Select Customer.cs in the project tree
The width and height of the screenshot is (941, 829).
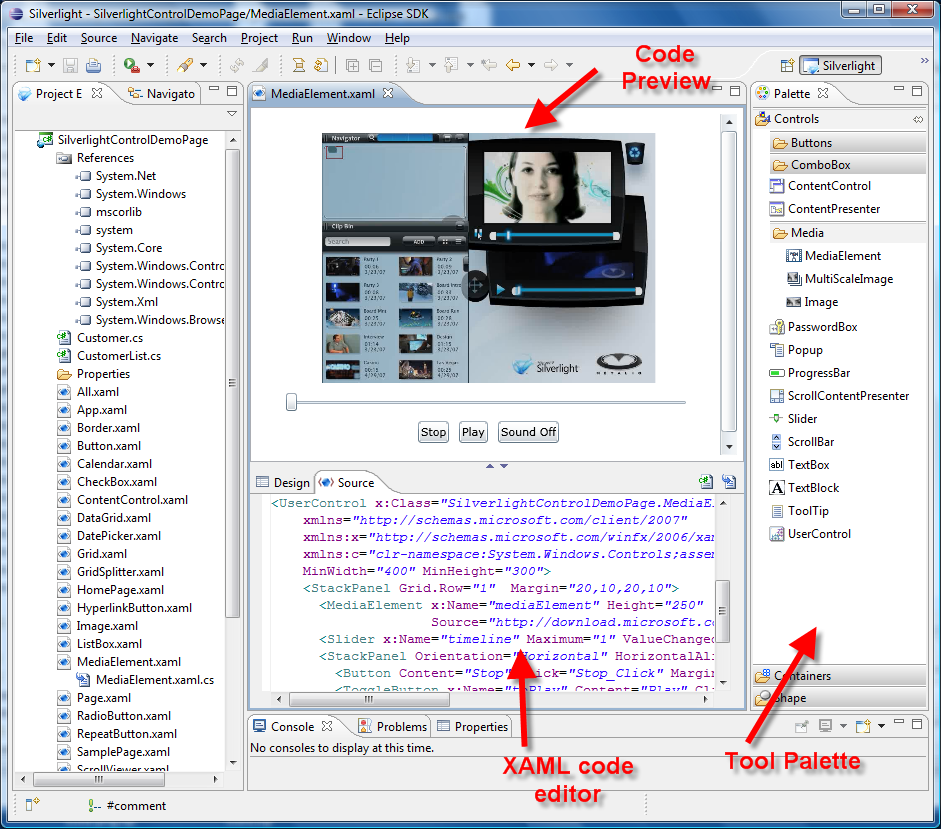click(x=109, y=338)
